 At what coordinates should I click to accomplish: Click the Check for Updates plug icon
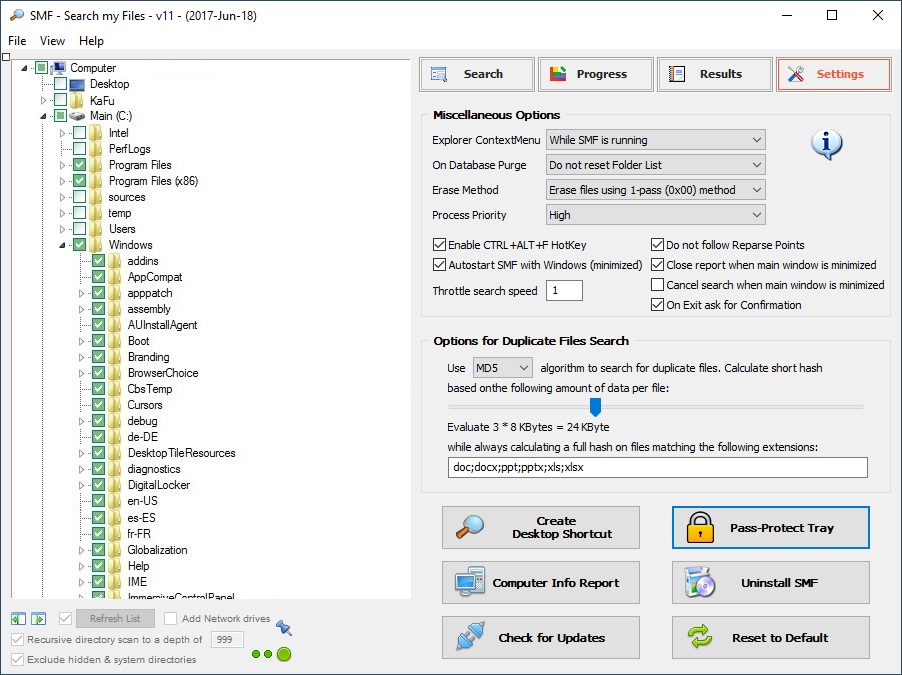pos(470,636)
